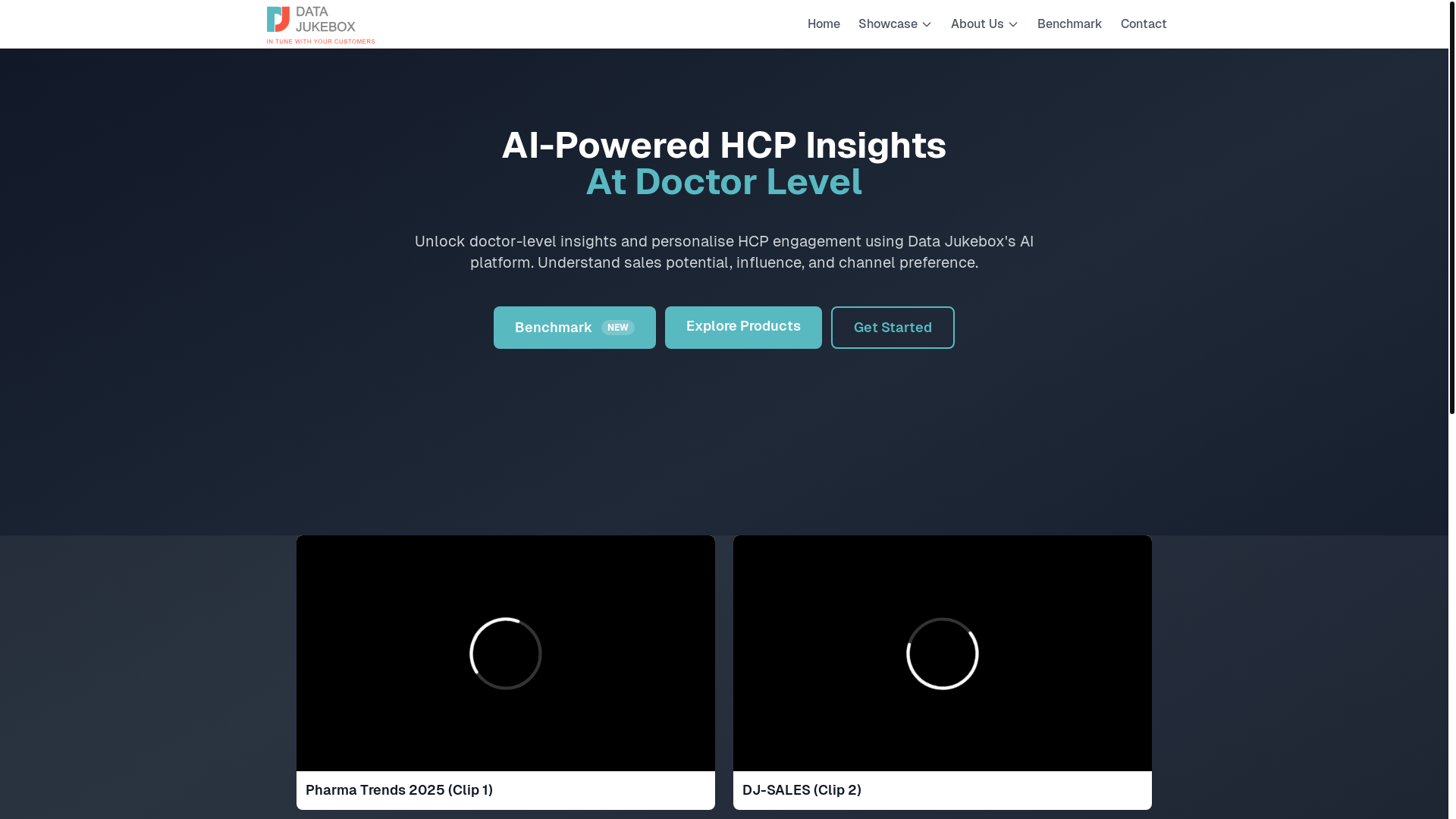Click the Explore Products button

(x=743, y=328)
